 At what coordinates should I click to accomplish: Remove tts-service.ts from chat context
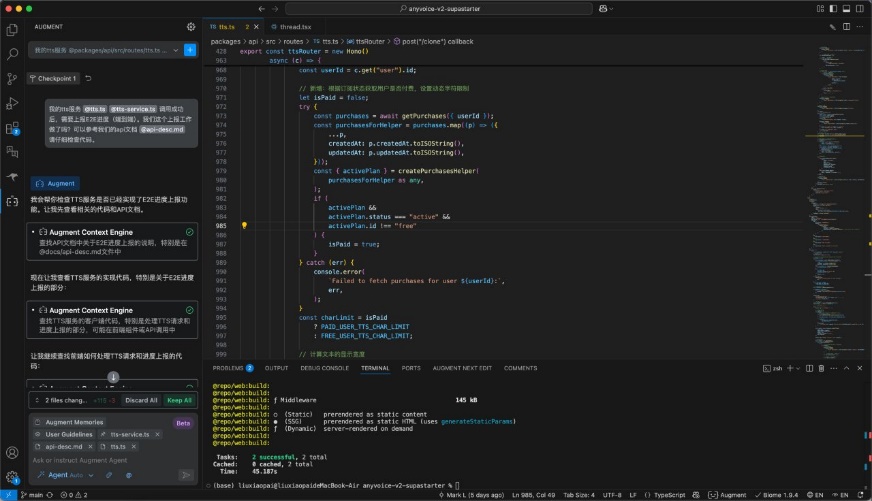pyautogui.click(x=155, y=434)
